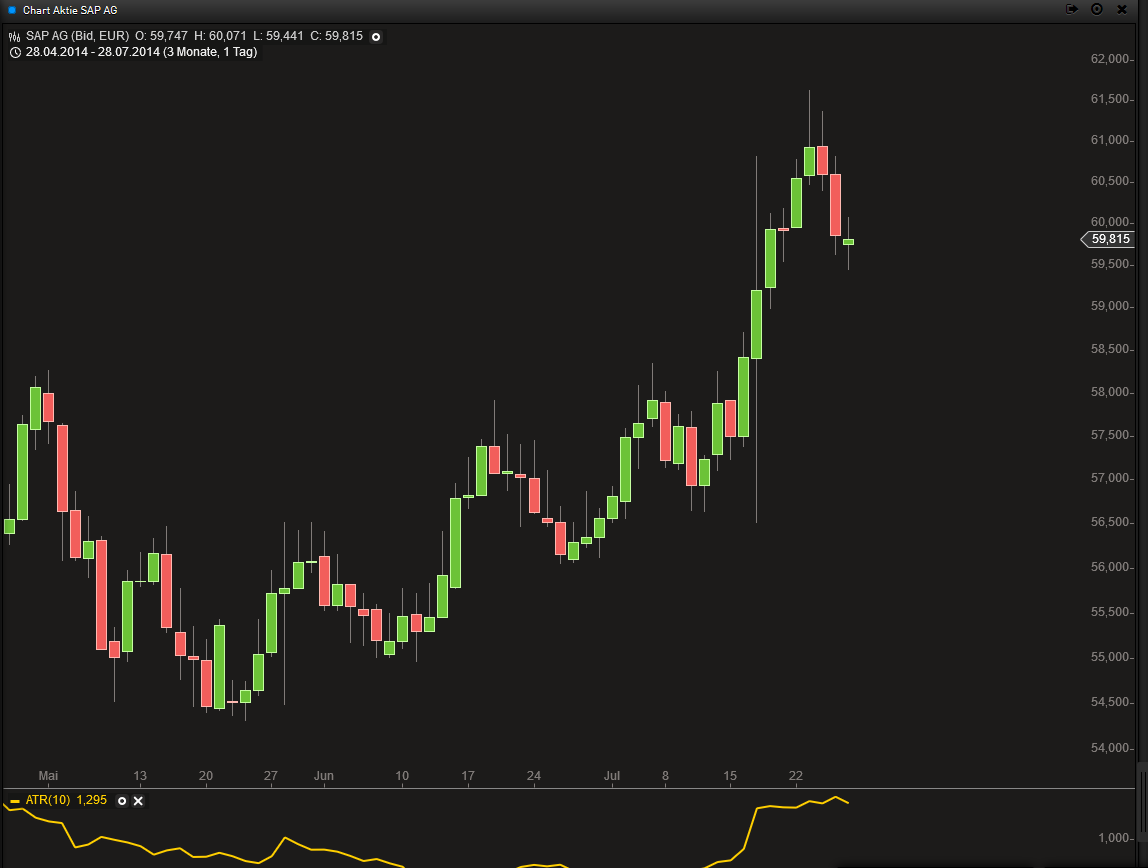This screenshot has height=868, width=1148.
Task: Click the SAP AG (Bid, EUR) instrument label
Action: pyautogui.click(x=78, y=37)
